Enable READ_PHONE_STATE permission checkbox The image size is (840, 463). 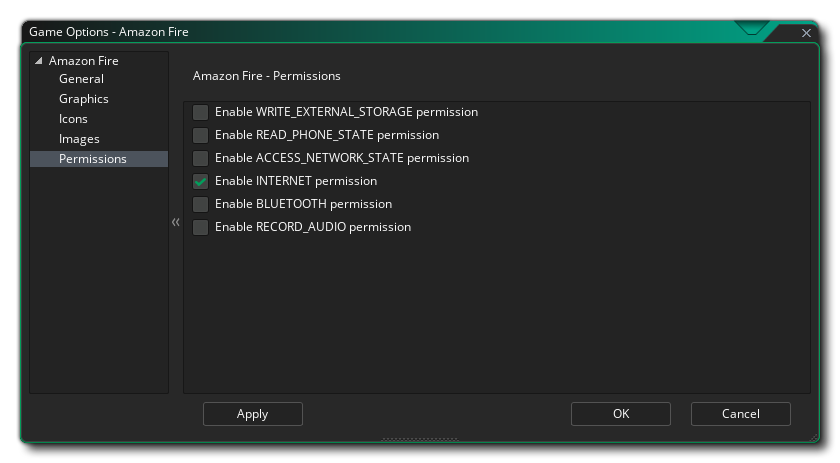[200, 135]
